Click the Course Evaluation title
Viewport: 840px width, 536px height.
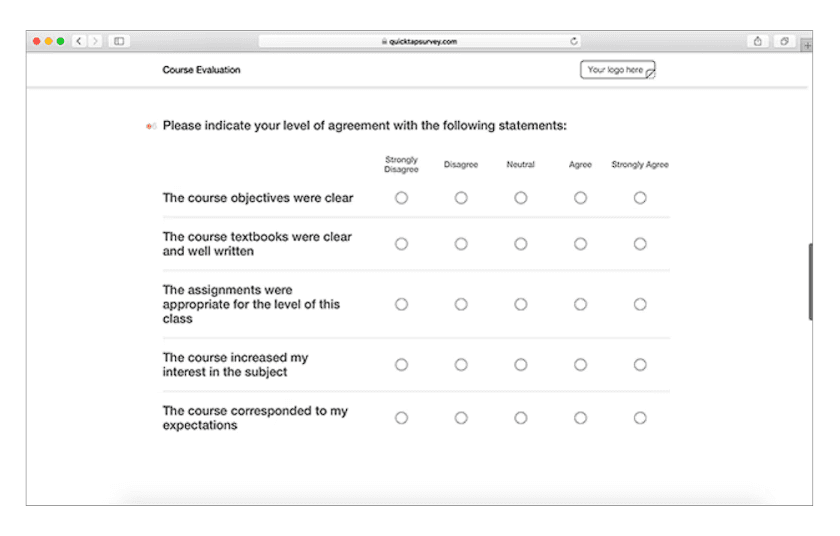(201, 70)
